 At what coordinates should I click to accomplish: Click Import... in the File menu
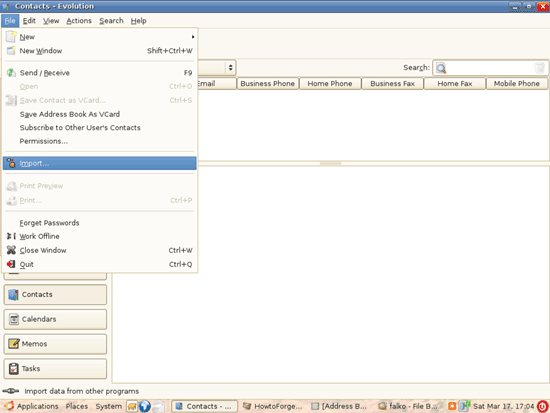point(100,163)
